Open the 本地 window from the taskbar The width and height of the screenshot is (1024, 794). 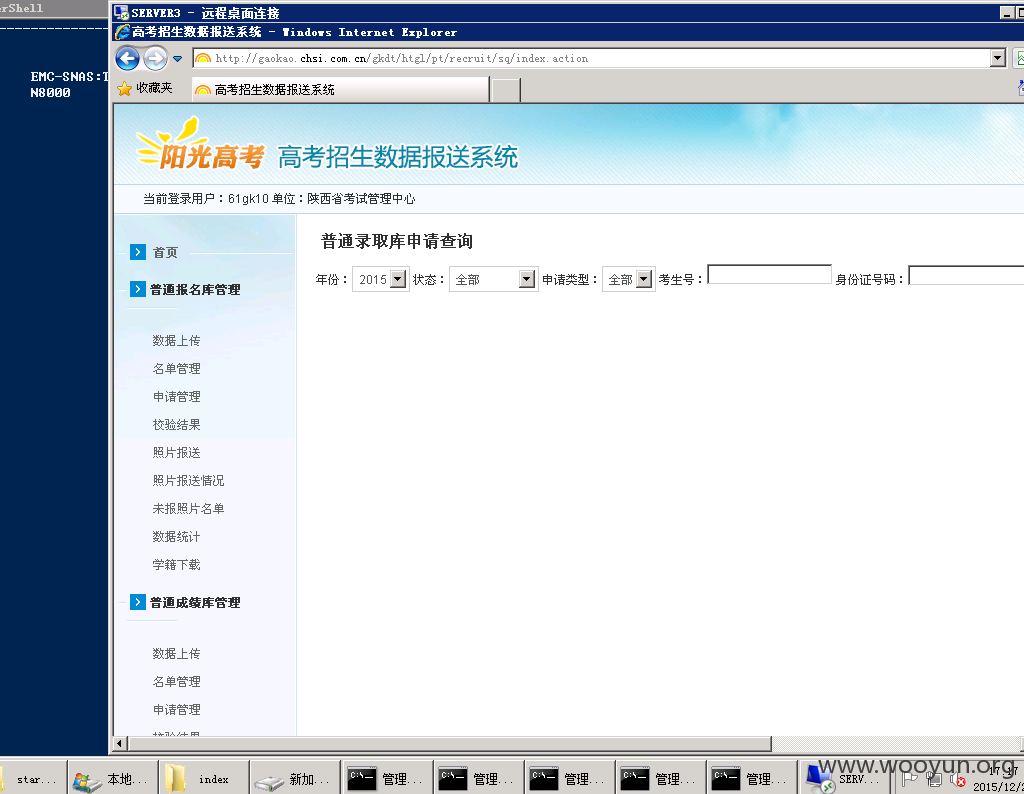tap(110, 777)
